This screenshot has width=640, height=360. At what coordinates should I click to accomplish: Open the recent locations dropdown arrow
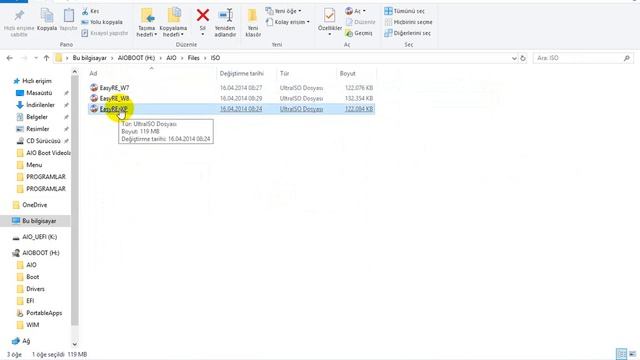[x=36, y=58]
